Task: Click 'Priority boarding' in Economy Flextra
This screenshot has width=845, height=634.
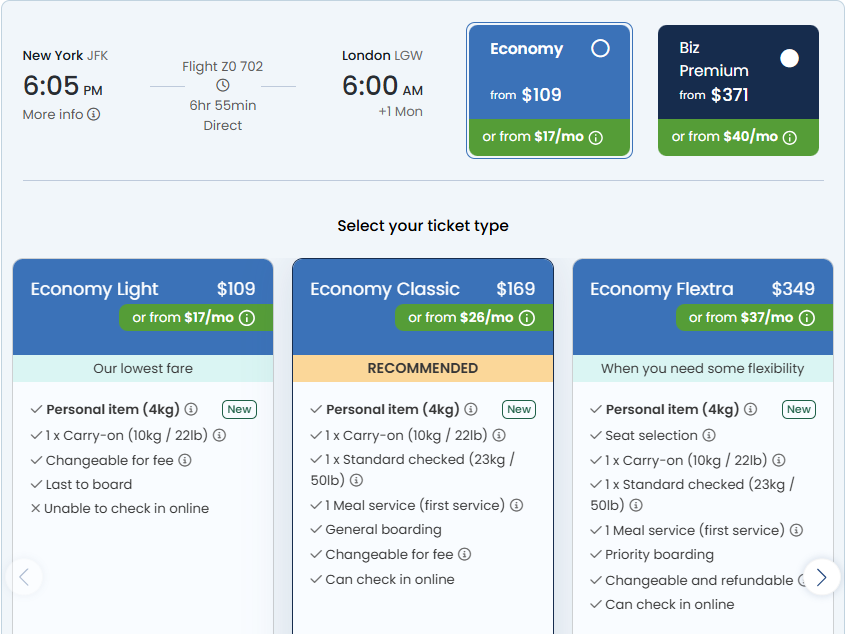Action: [x=659, y=554]
